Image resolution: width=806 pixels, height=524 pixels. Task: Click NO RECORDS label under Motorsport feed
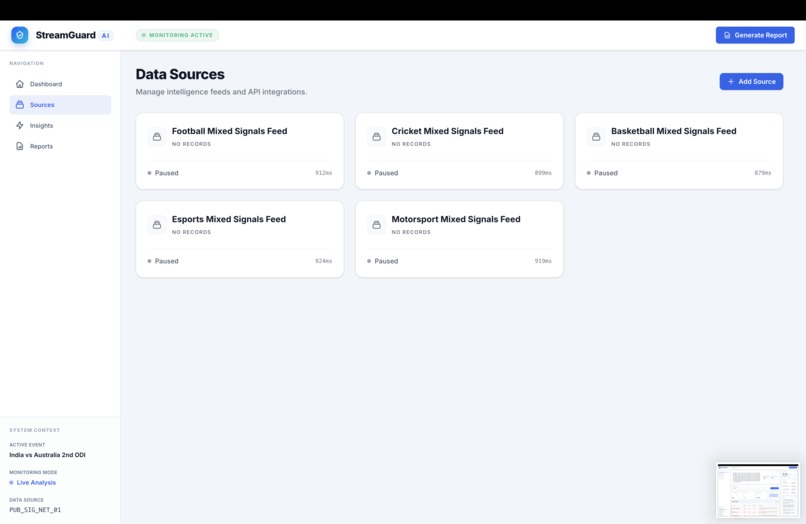point(411,232)
